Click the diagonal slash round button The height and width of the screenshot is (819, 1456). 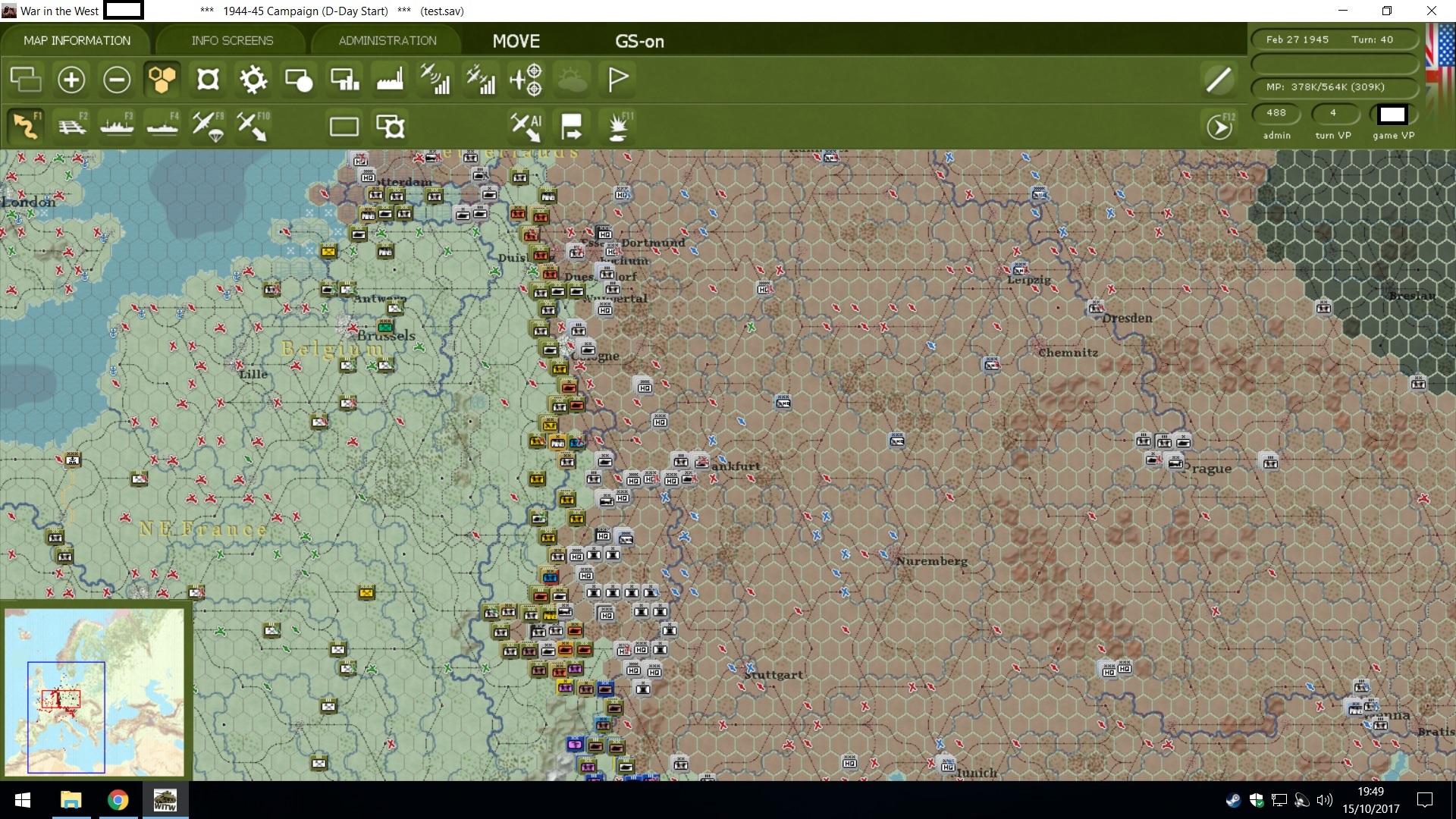coord(1219,80)
